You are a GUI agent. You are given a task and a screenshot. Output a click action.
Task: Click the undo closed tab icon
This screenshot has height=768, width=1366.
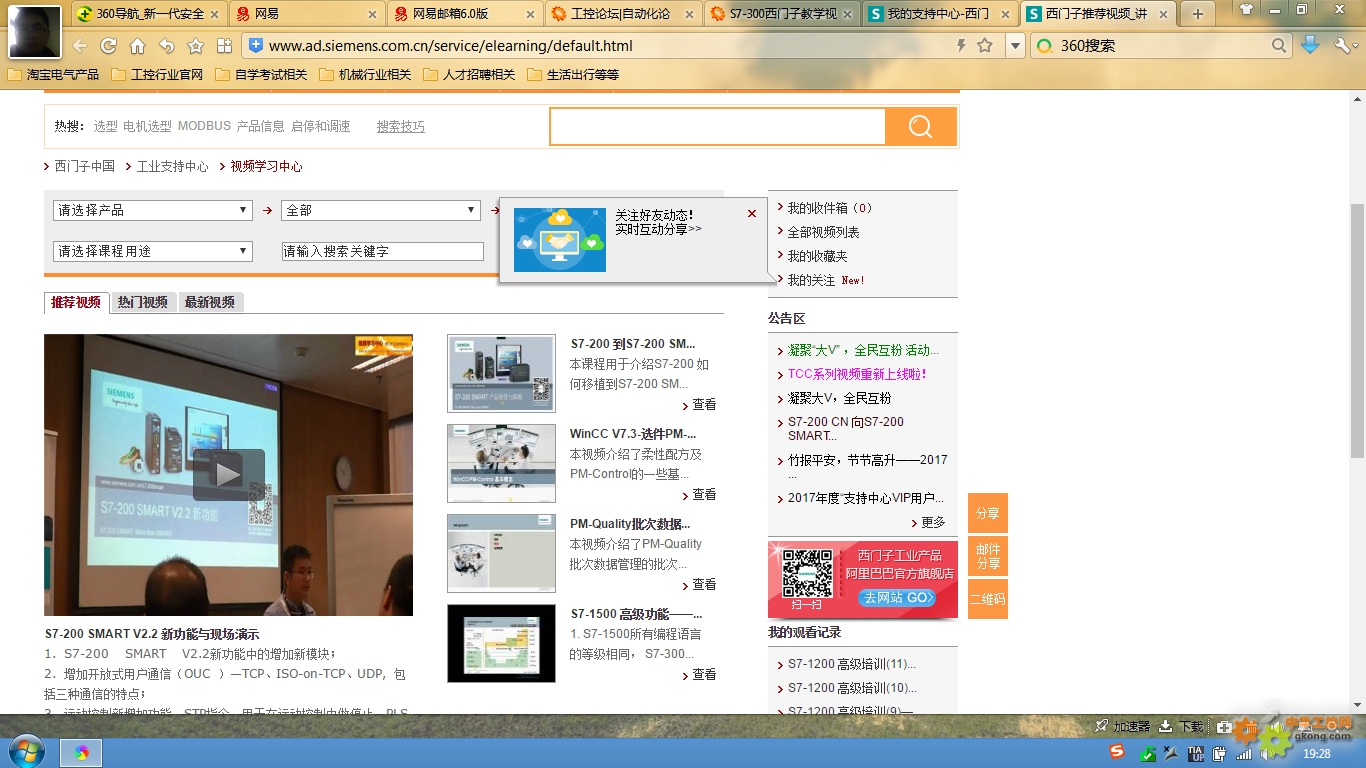point(166,46)
